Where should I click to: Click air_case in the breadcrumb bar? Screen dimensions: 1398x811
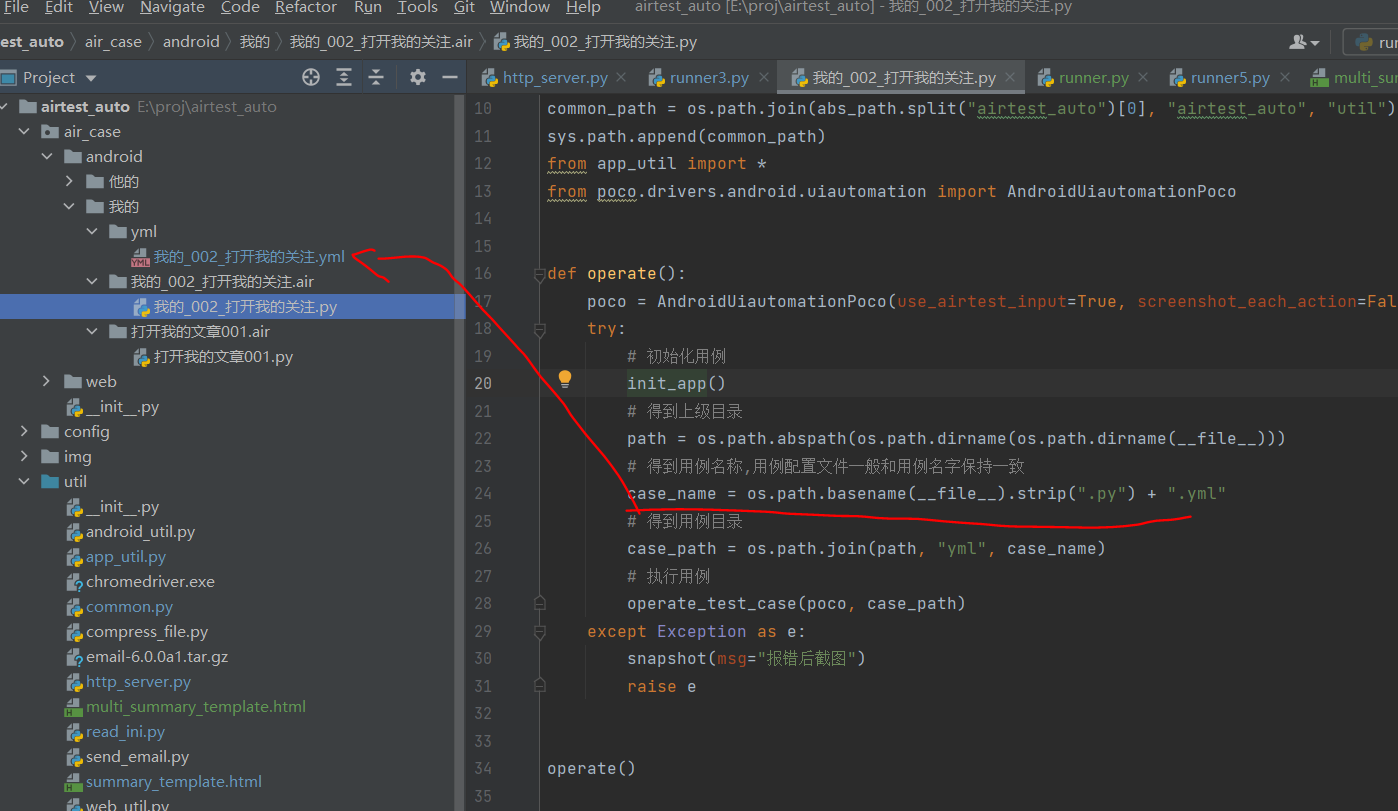[113, 42]
